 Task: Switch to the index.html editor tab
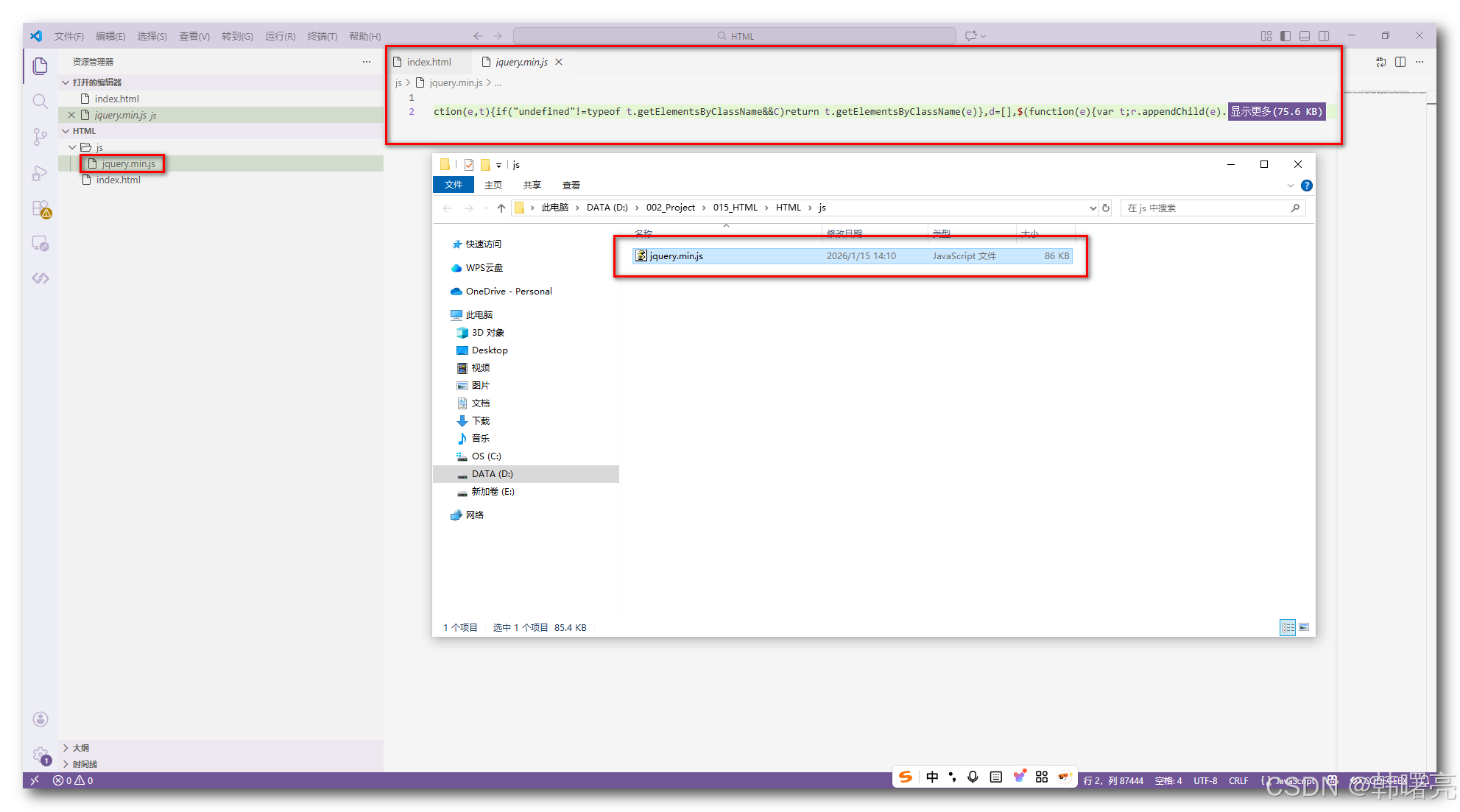pyautogui.click(x=429, y=62)
